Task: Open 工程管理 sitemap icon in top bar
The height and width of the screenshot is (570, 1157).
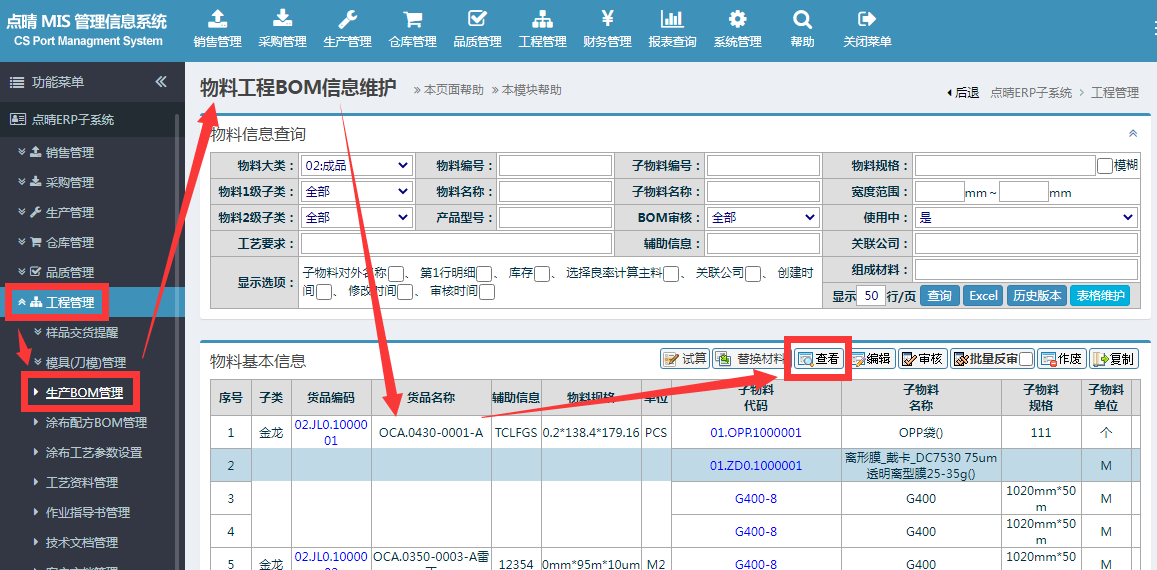Action: point(542,19)
